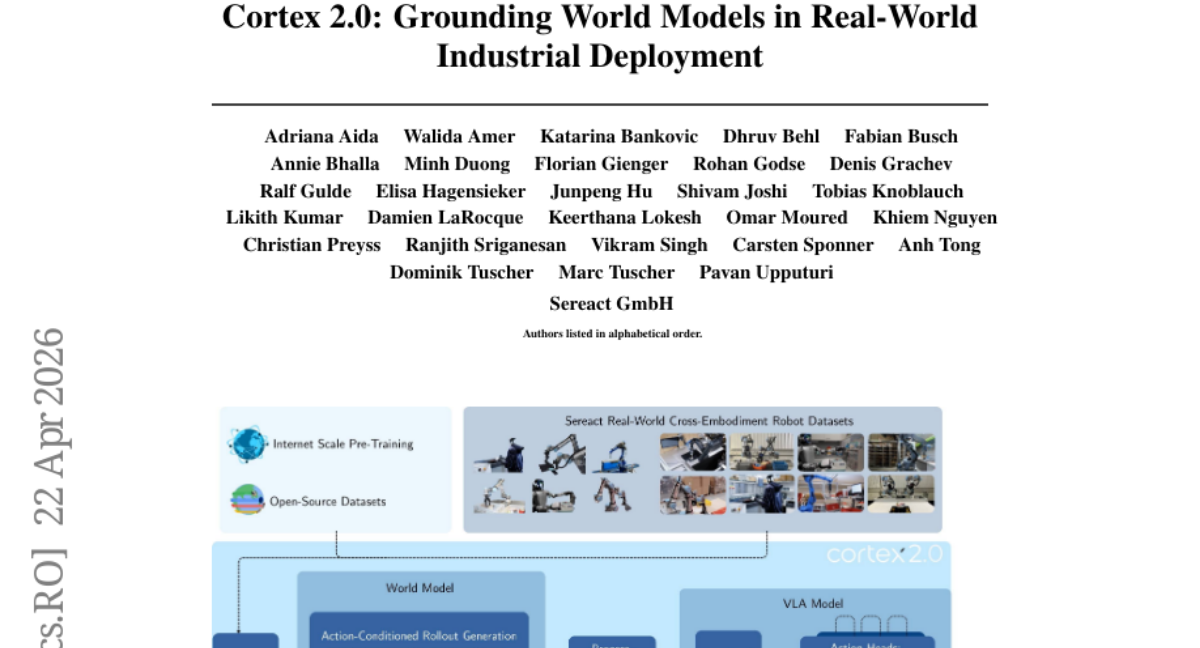Click on author Omar Moured
This screenshot has width=1200, height=648.
[x=786, y=218]
